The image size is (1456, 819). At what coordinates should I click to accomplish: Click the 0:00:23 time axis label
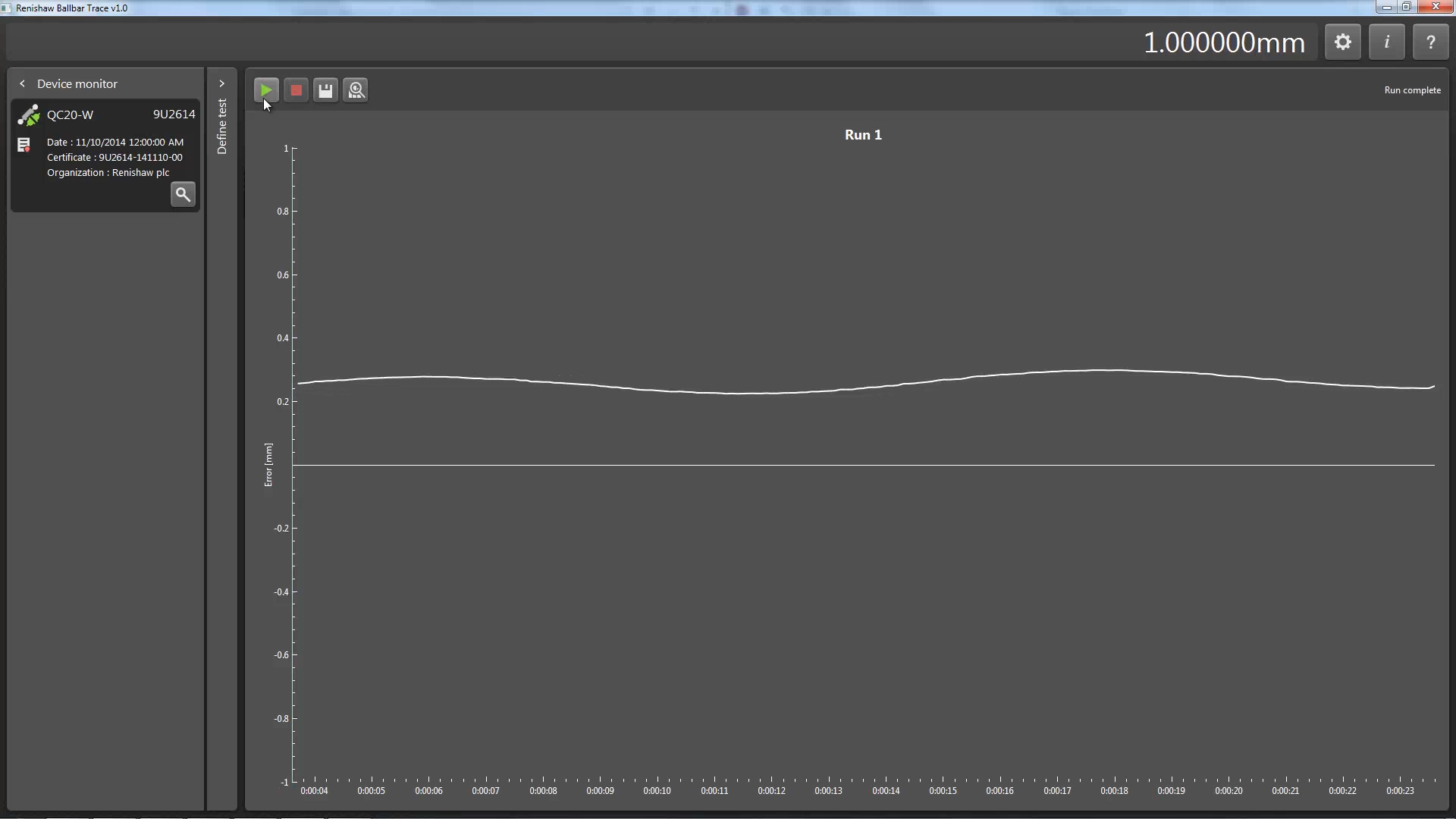pos(1400,791)
